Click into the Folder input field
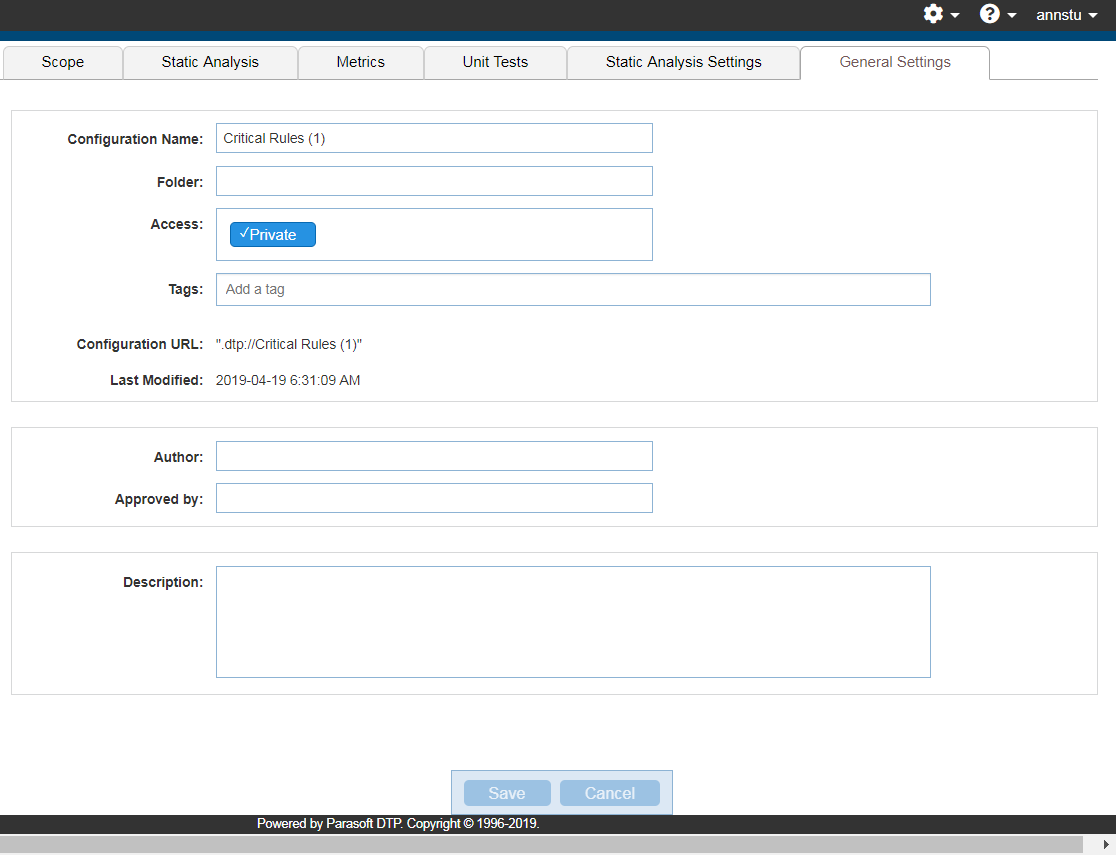The height and width of the screenshot is (855, 1116). 434,181
